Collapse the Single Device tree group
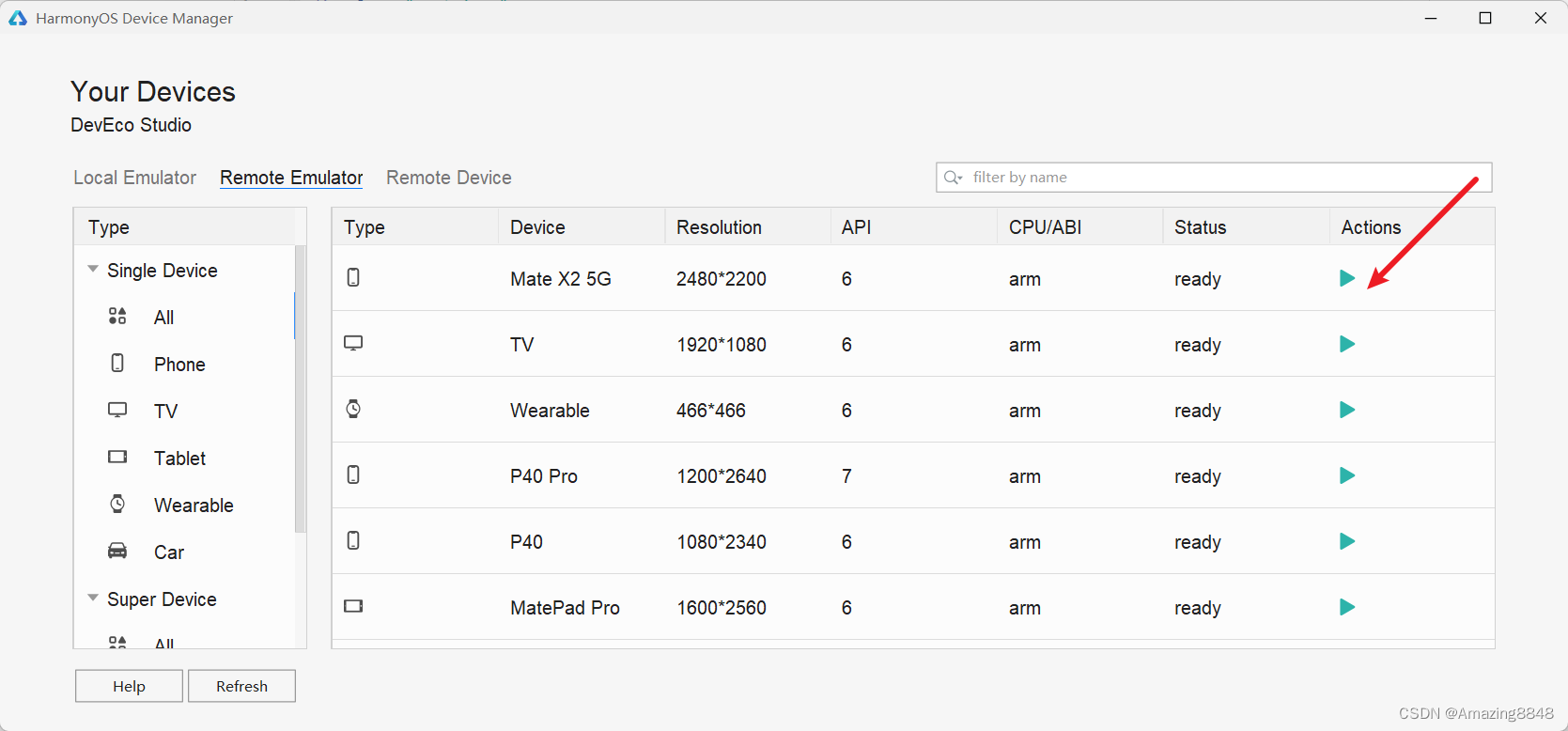This screenshot has height=731, width=1568. click(x=93, y=269)
